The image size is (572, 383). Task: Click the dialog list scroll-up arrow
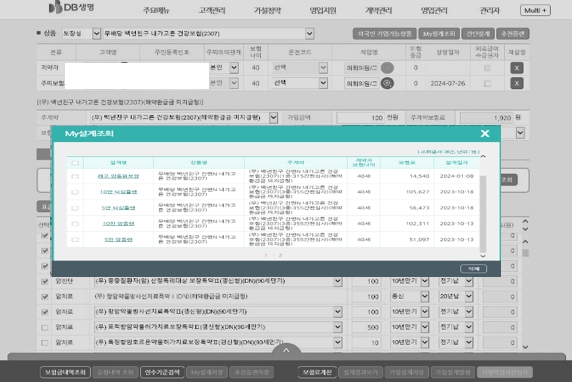coord(483,156)
